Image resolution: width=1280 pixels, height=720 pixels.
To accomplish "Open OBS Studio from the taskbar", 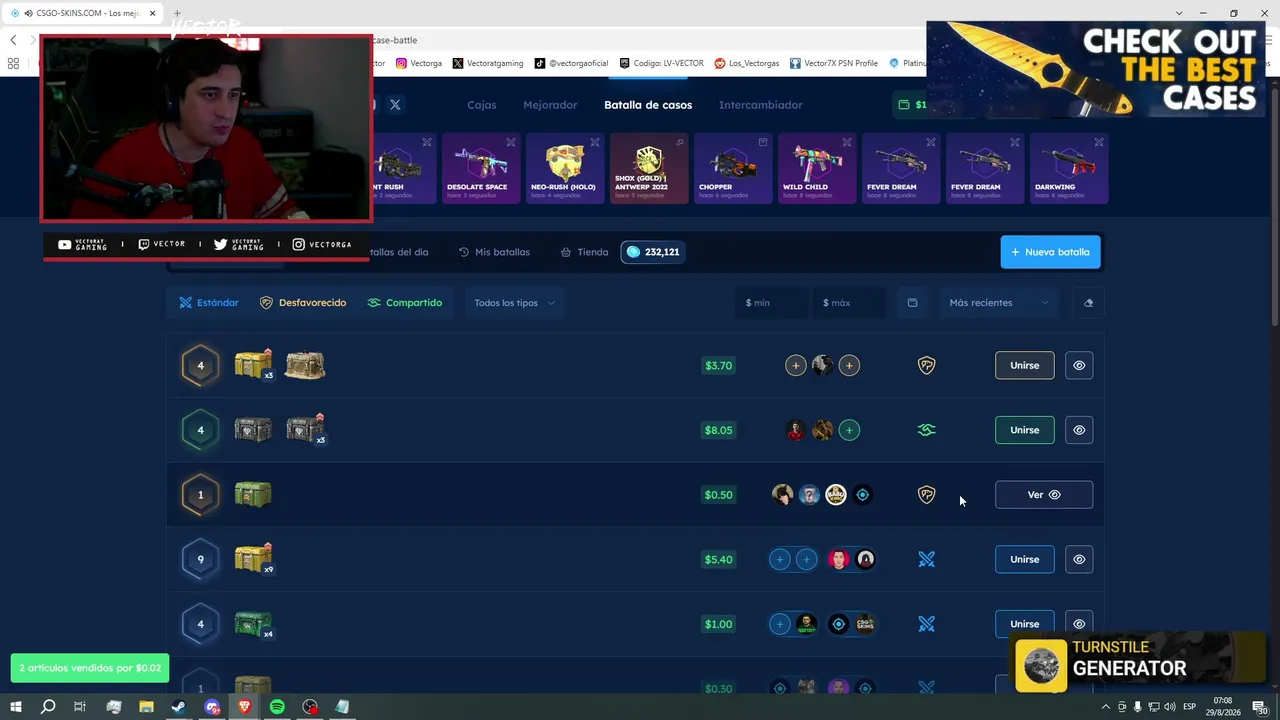I will (310, 707).
